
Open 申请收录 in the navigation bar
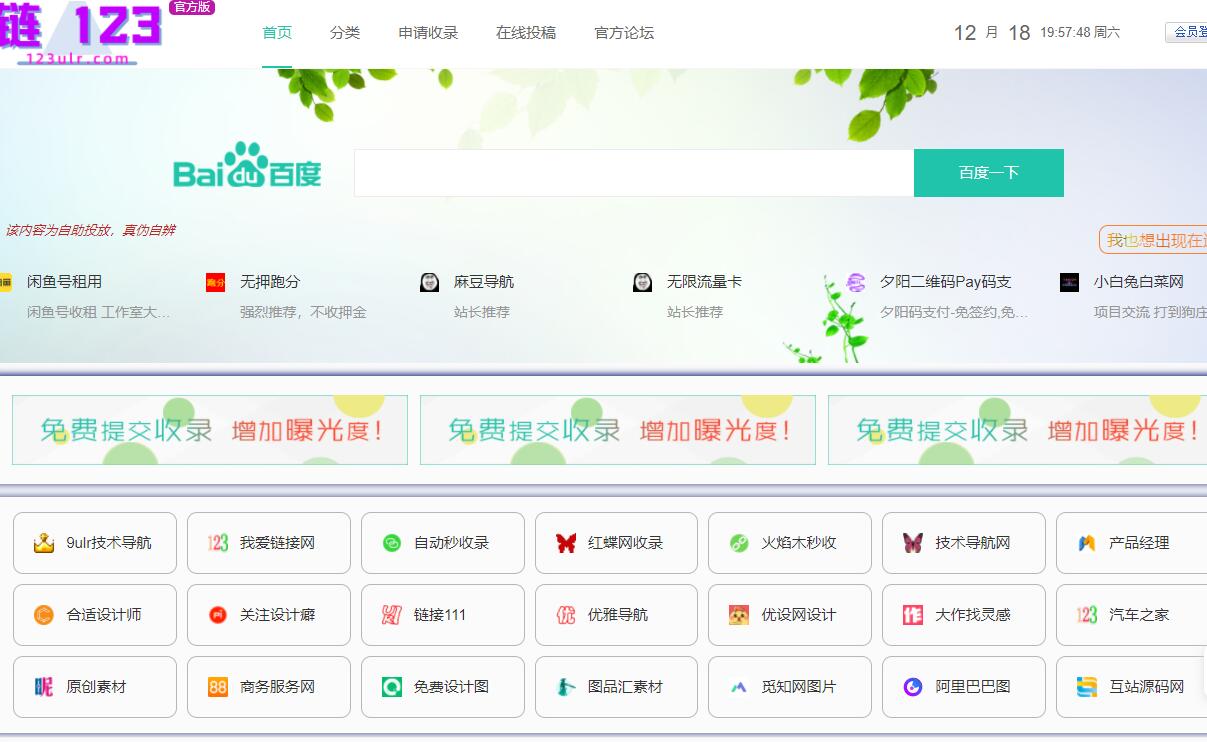428,33
